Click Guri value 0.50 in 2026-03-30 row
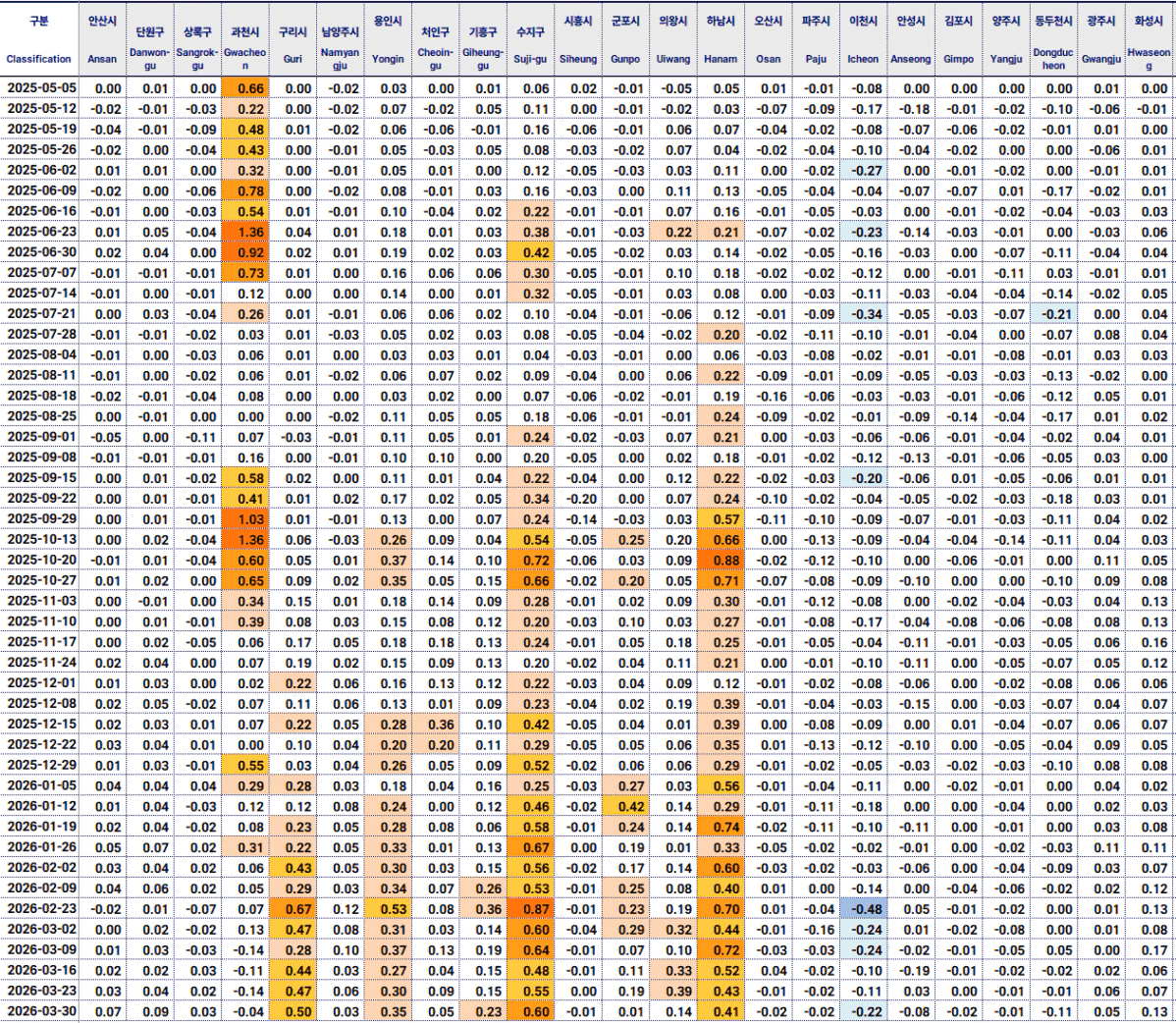Viewport: 1176px width, 1023px height. 294,1012
